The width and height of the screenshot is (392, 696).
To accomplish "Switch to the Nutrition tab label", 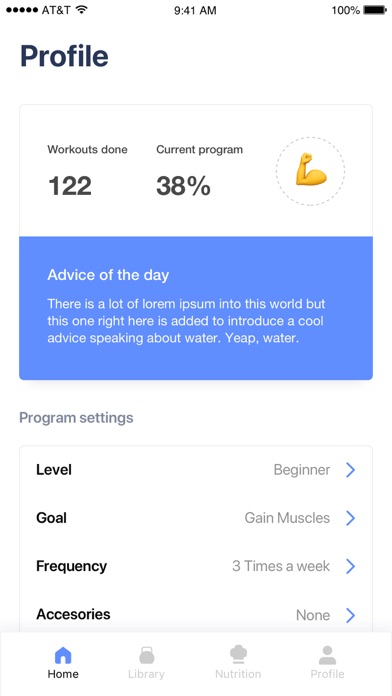I will coord(238,674).
